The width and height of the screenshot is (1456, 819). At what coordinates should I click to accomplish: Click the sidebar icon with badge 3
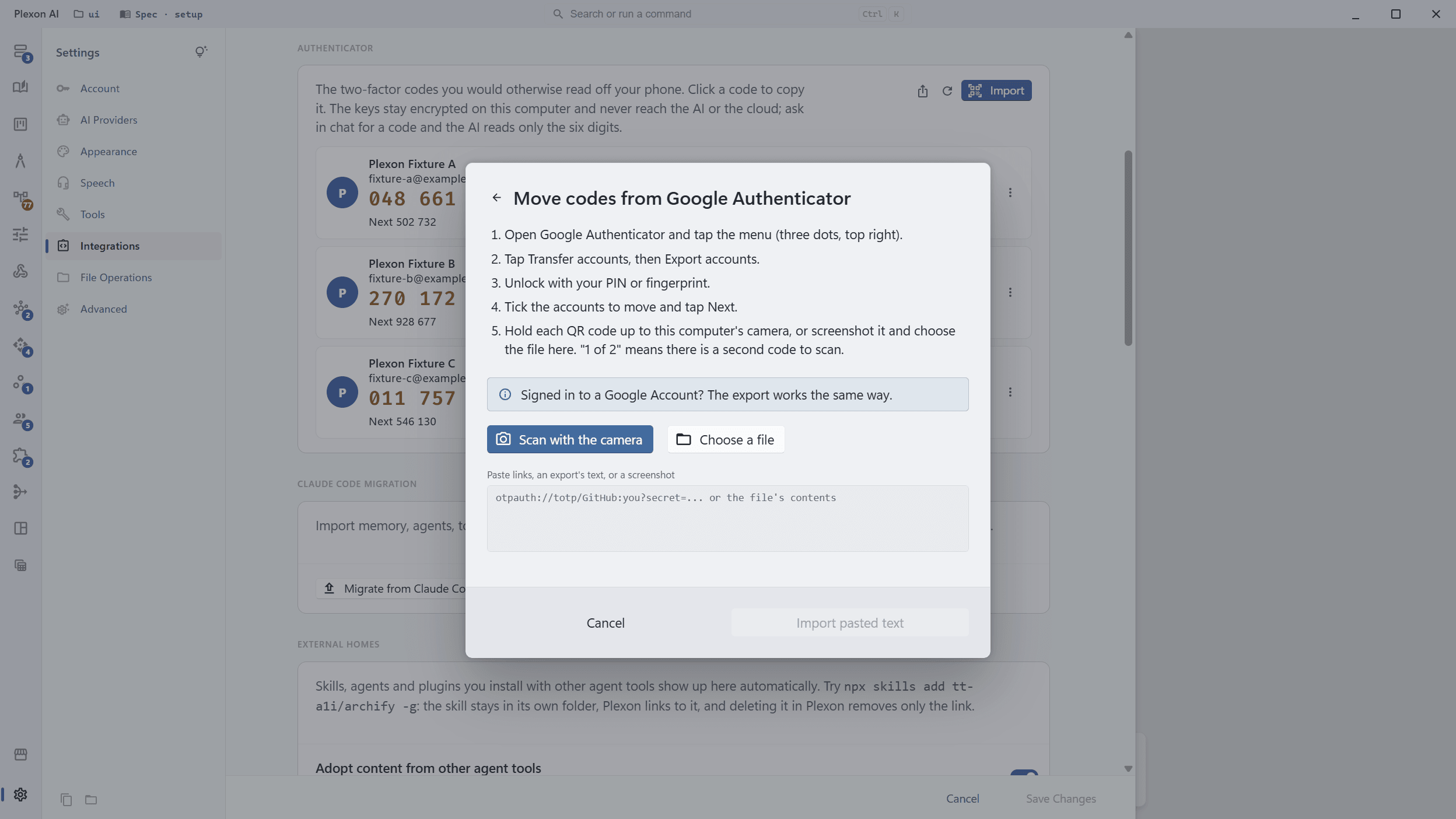pyautogui.click(x=21, y=52)
